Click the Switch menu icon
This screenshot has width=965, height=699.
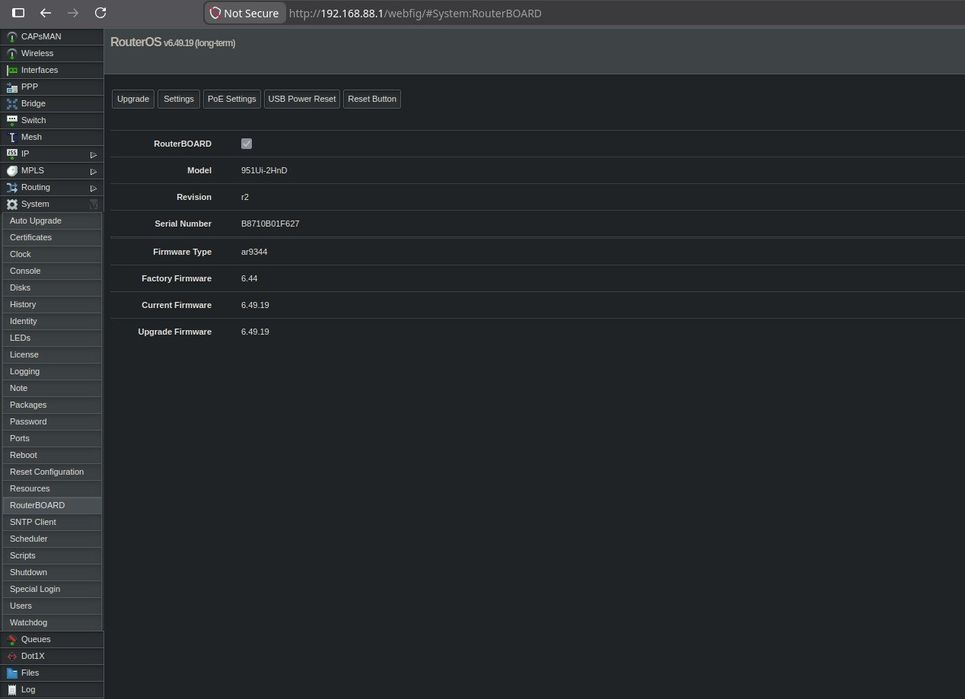click(12, 121)
